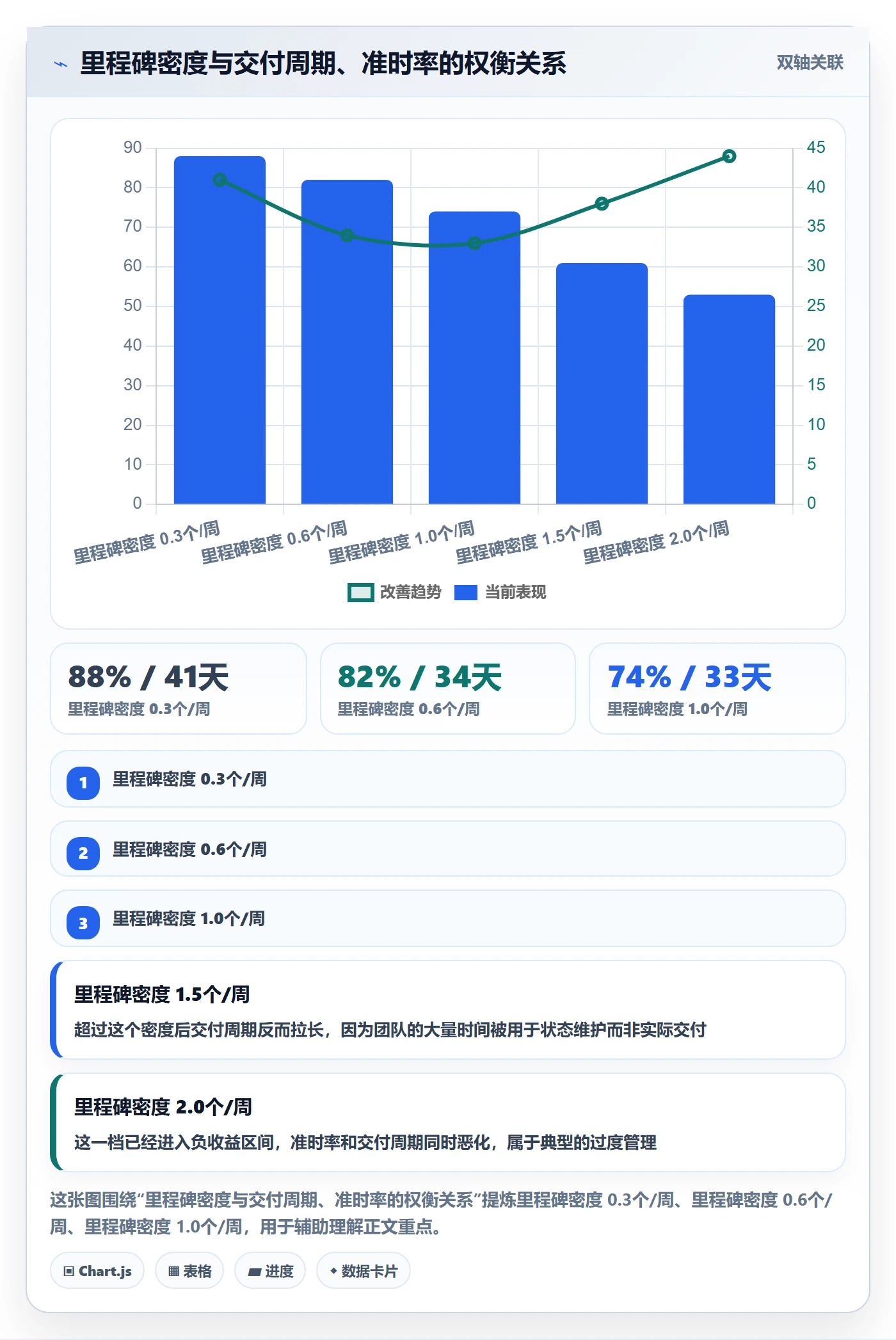This screenshot has width=896, height=1340.
Task: Click the grid icon in the 表格 tag
Action: pyautogui.click(x=173, y=1271)
